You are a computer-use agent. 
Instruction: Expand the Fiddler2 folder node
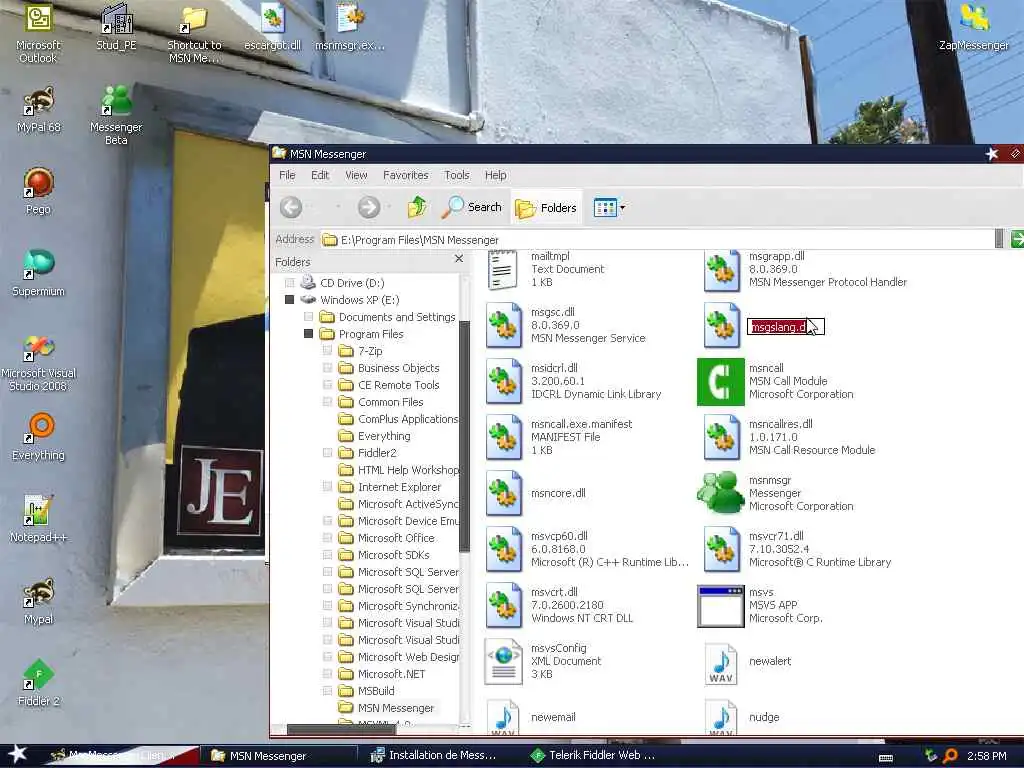pos(328,453)
